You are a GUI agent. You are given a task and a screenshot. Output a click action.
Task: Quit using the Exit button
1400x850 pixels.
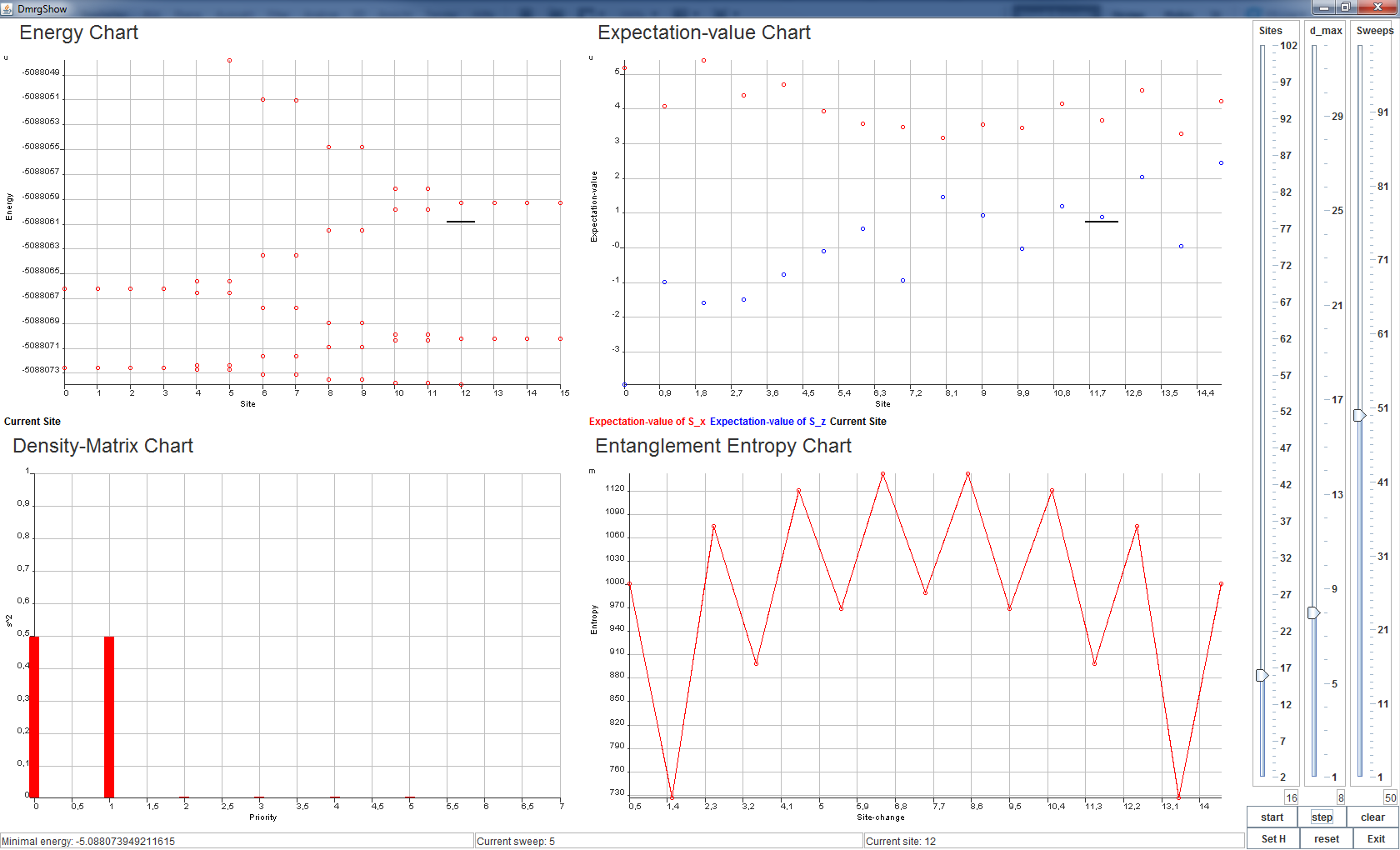point(1376,839)
